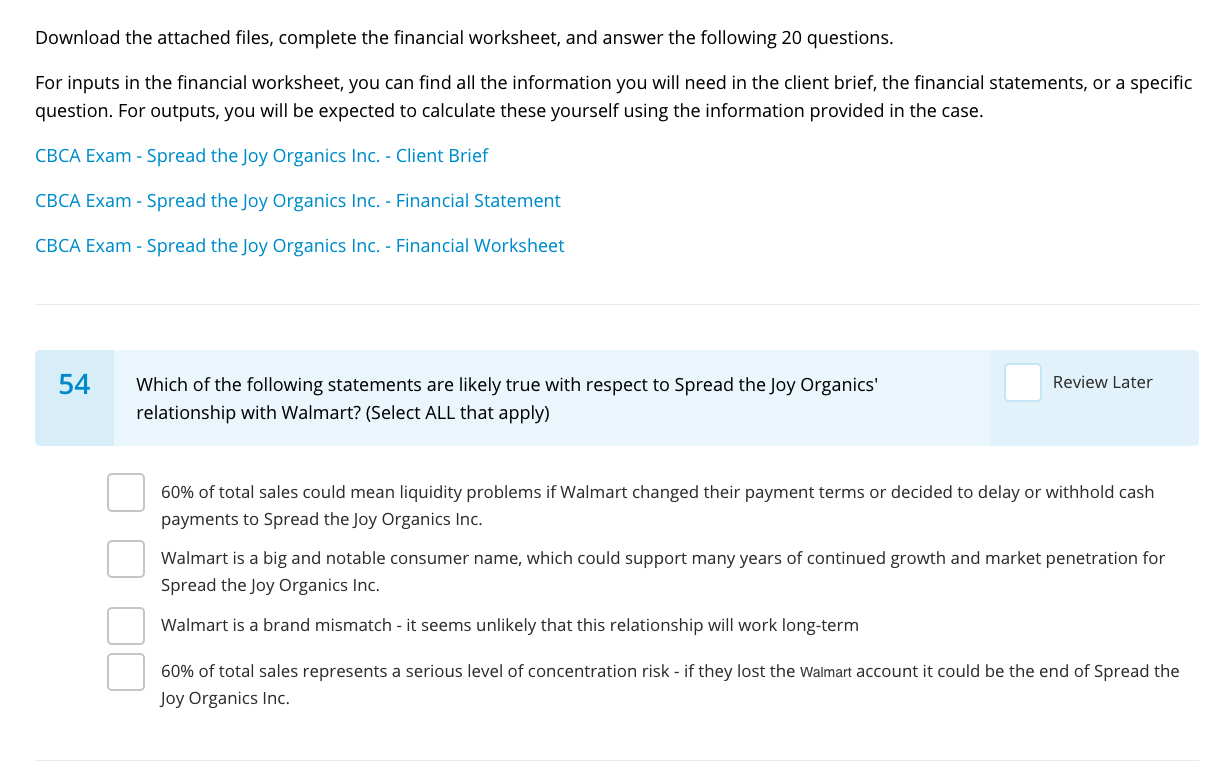Click the question text about the Walmart relationship
The image size is (1216, 782).
click(x=506, y=385)
